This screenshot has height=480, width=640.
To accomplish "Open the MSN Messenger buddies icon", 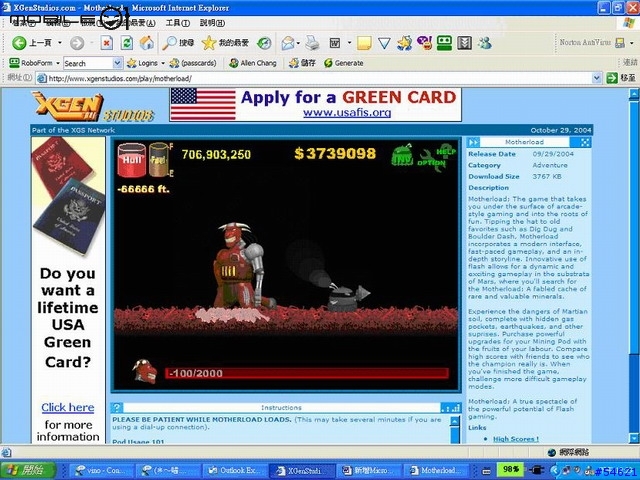I will (485, 43).
